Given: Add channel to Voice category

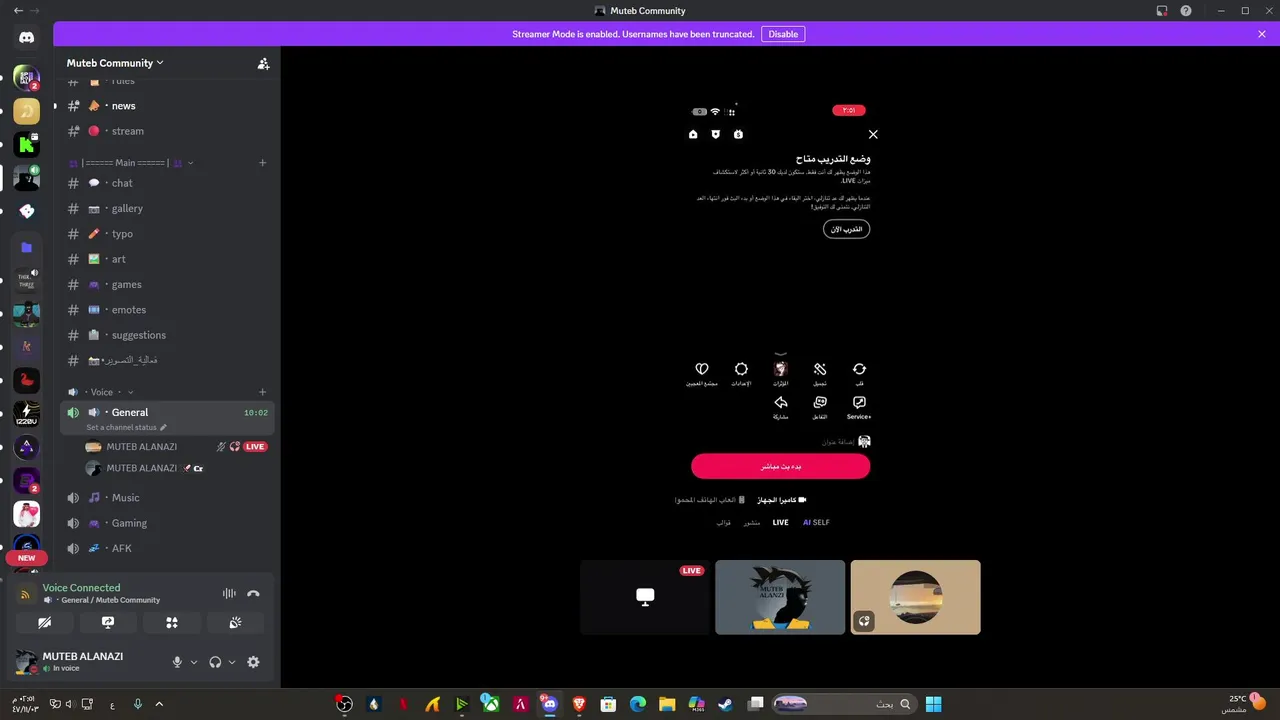Looking at the screenshot, I should pos(263,392).
